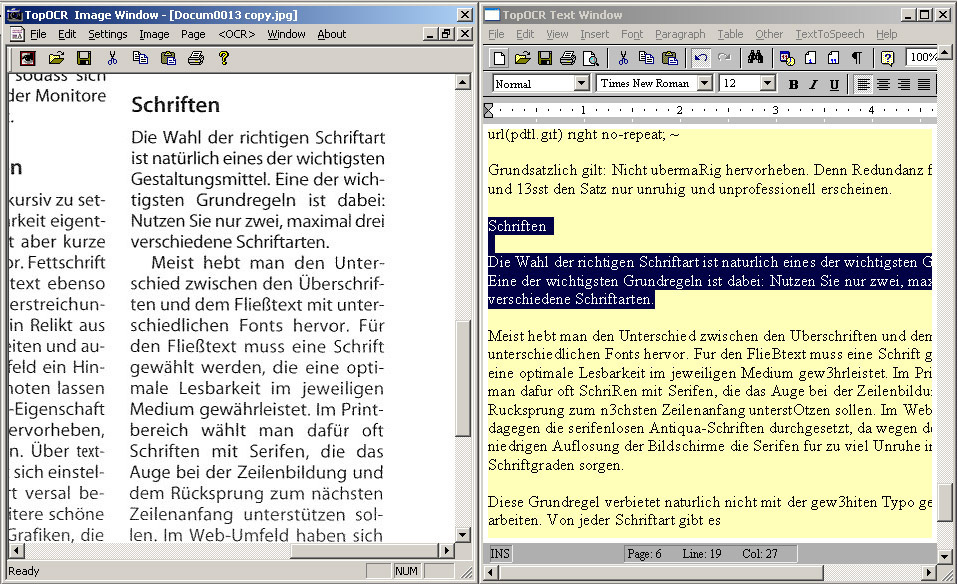
Task: Open a file from the Image Window toolbar
Action: (56, 58)
